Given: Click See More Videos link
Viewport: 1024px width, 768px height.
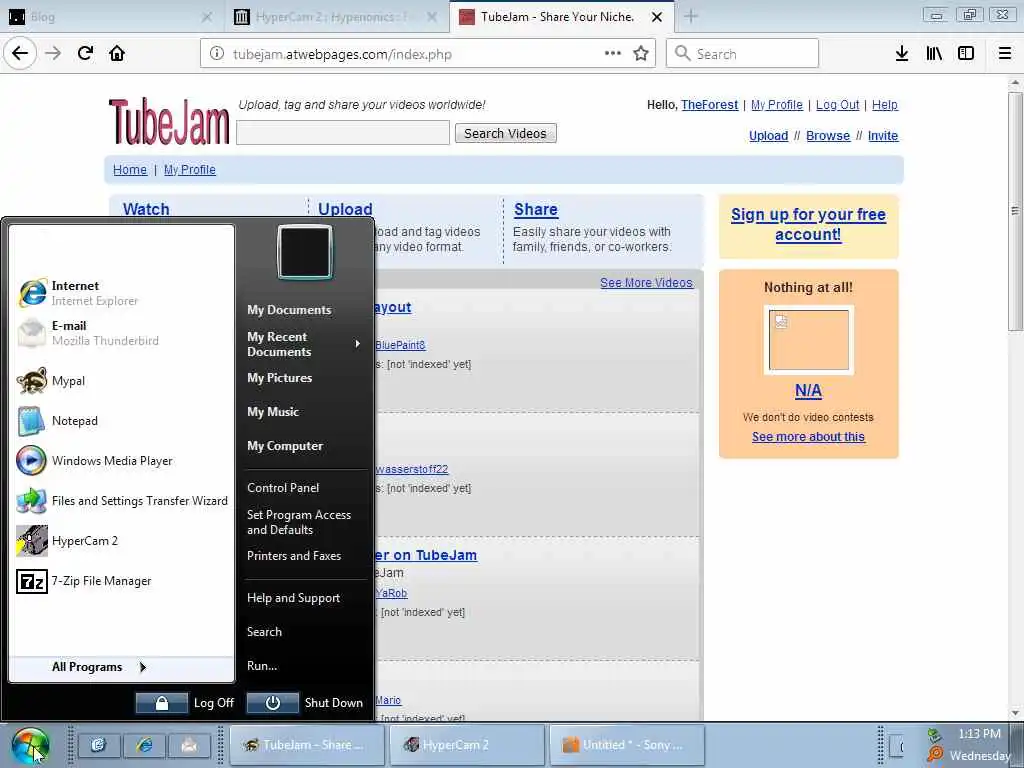Looking at the screenshot, I should [x=647, y=283].
